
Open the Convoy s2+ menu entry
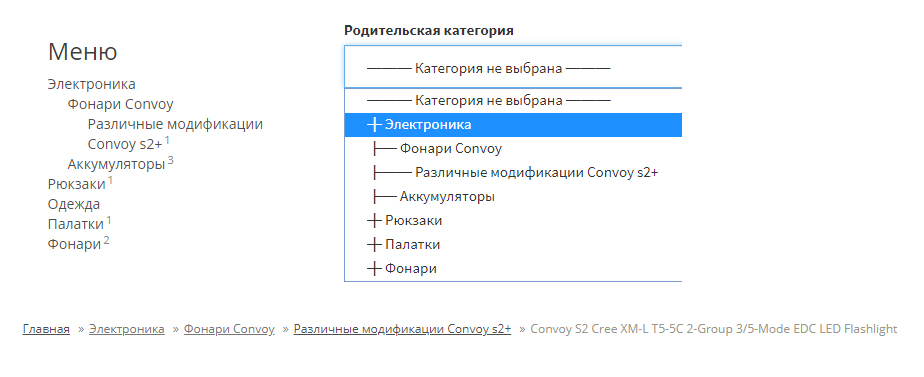125,144
